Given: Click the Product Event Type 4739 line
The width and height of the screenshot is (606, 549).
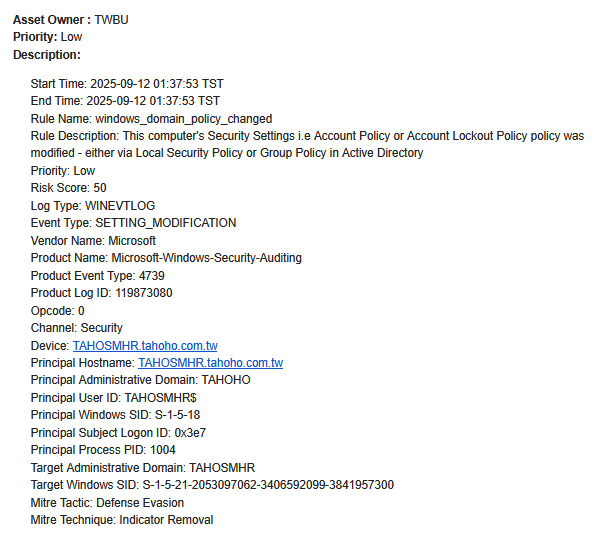Looking at the screenshot, I should [x=98, y=275].
